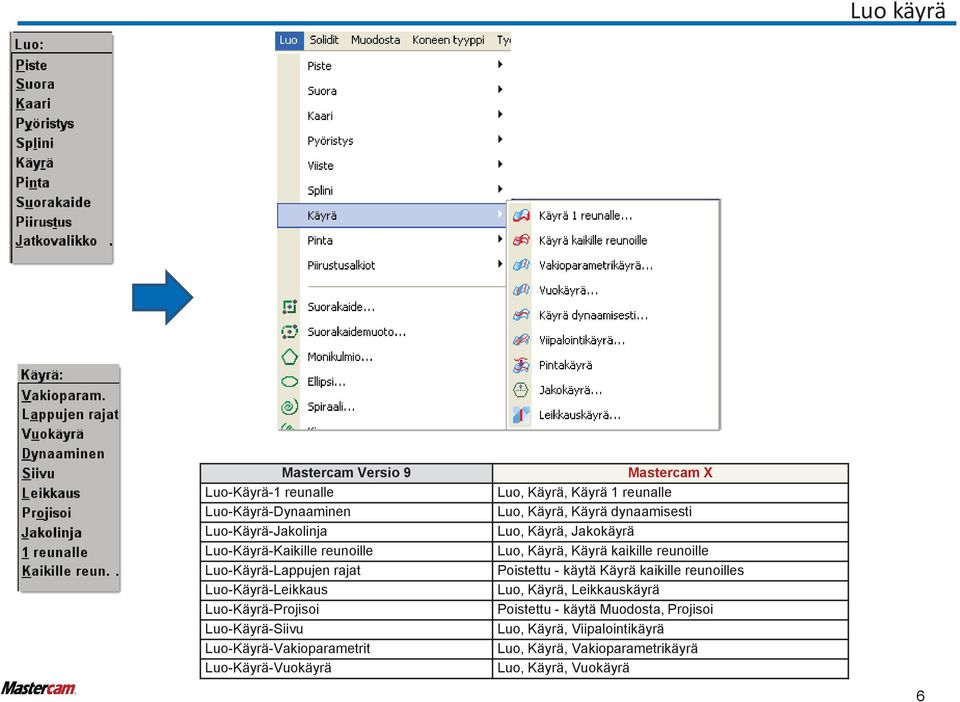Viewport: 960px width, 702px height.
Task: Expand the Piirustusalkiot submenu arrow
Action: [x=500, y=264]
